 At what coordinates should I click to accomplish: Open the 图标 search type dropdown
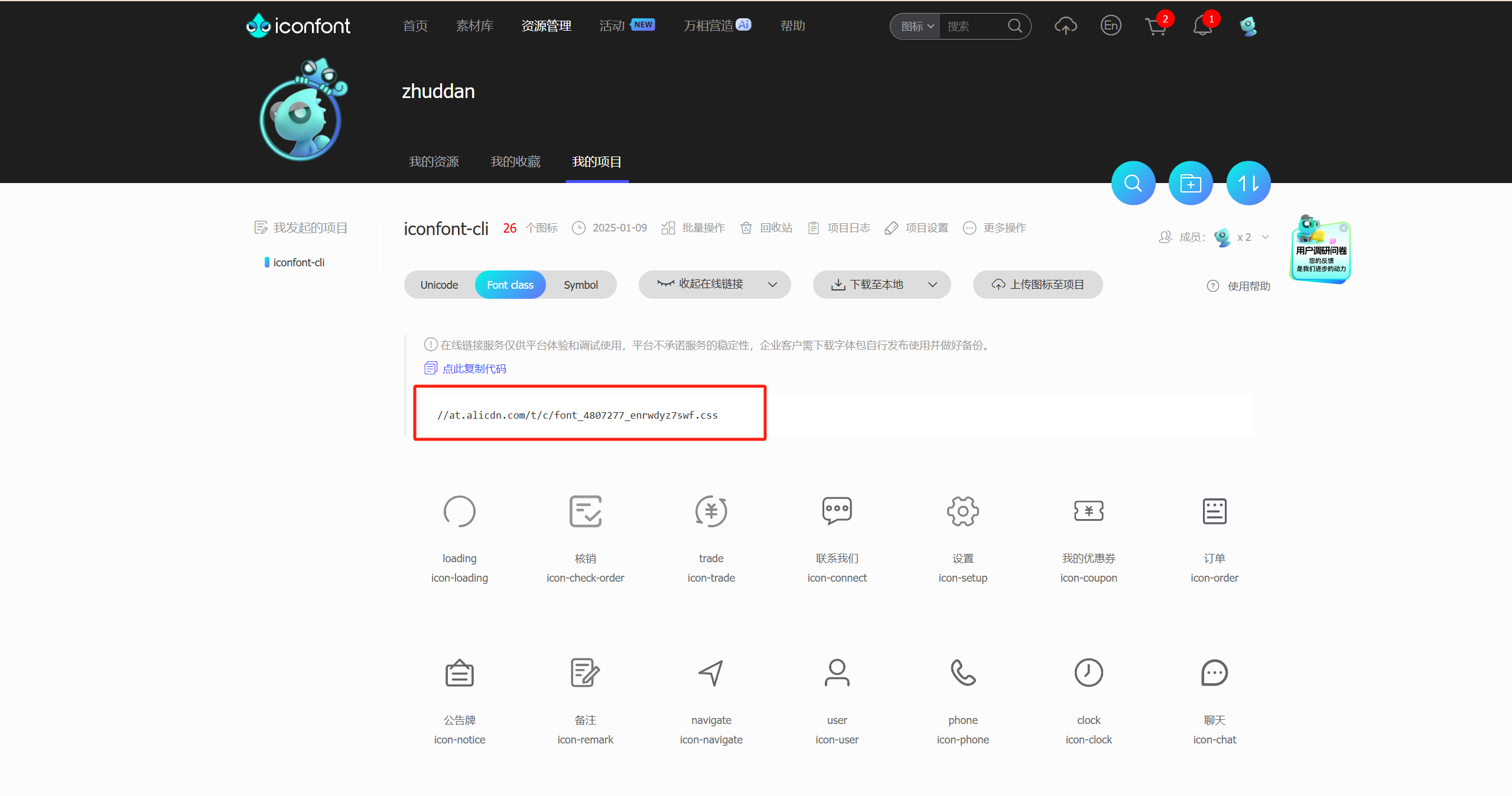pyautogui.click(x=916, y=27)
